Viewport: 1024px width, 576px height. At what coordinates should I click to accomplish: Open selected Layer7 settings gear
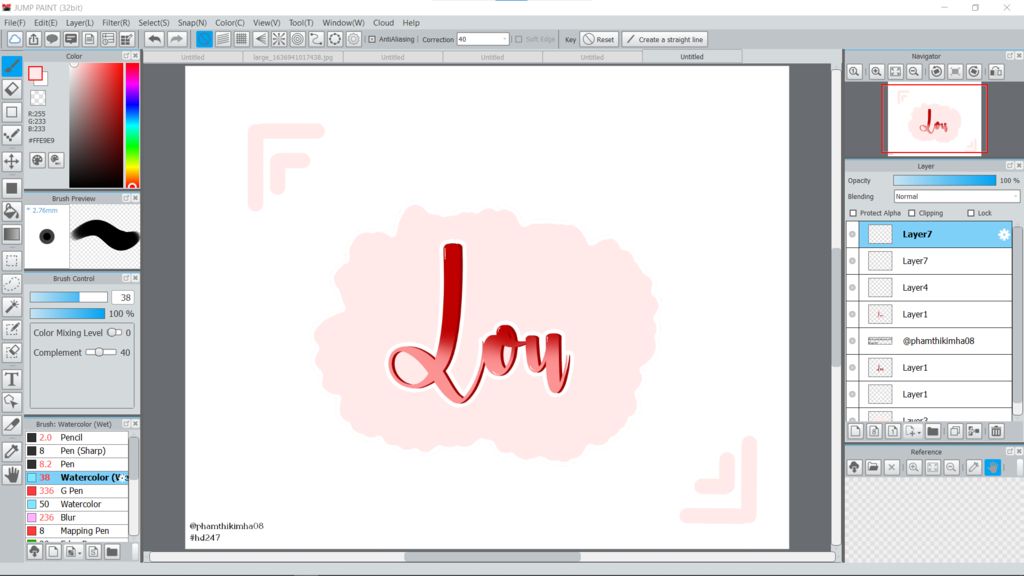[x=1004, y=234]
